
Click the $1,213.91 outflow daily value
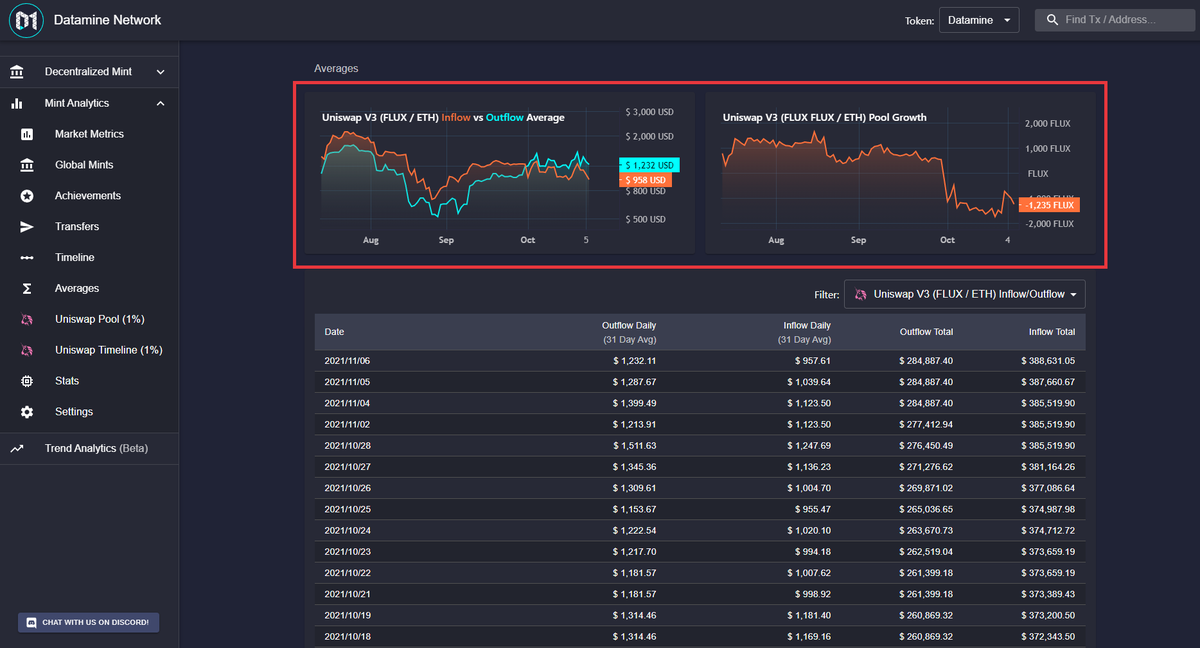click(635, 425)
